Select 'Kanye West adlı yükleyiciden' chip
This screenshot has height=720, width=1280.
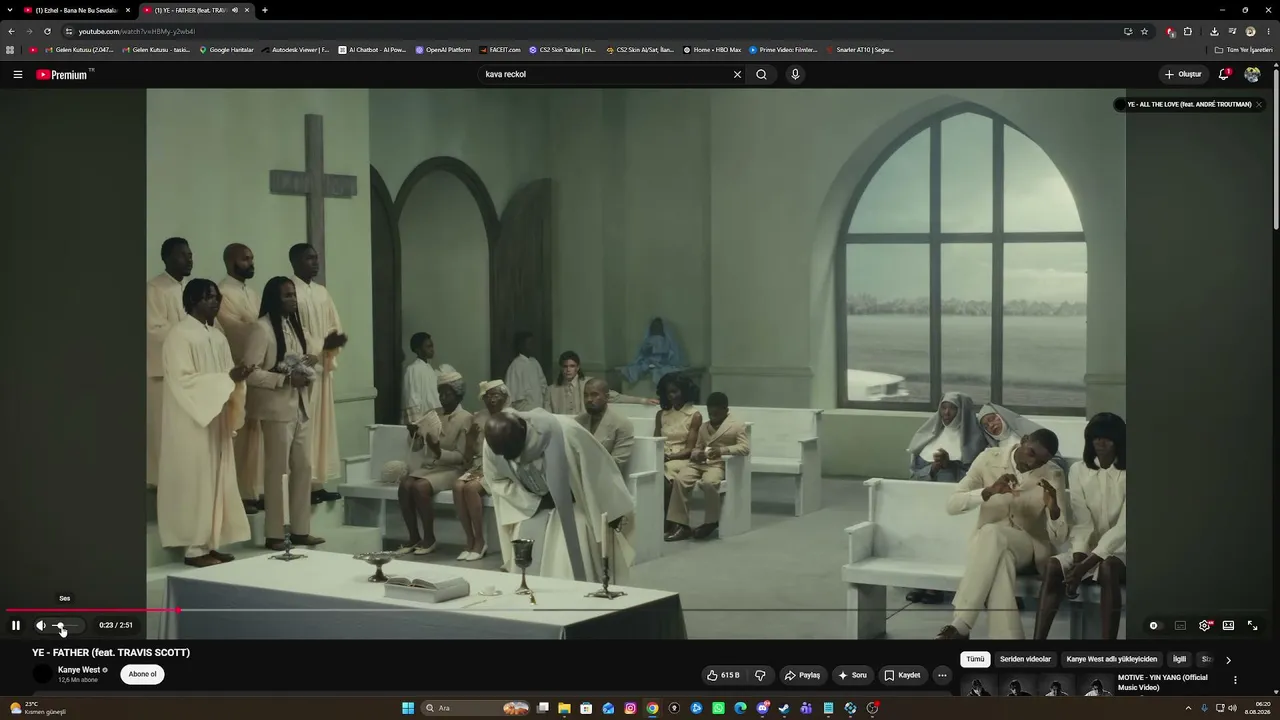click(1112, 659)
